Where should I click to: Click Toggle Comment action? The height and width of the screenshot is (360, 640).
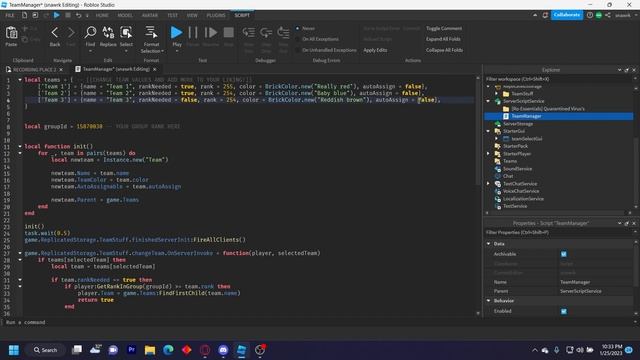444,29
